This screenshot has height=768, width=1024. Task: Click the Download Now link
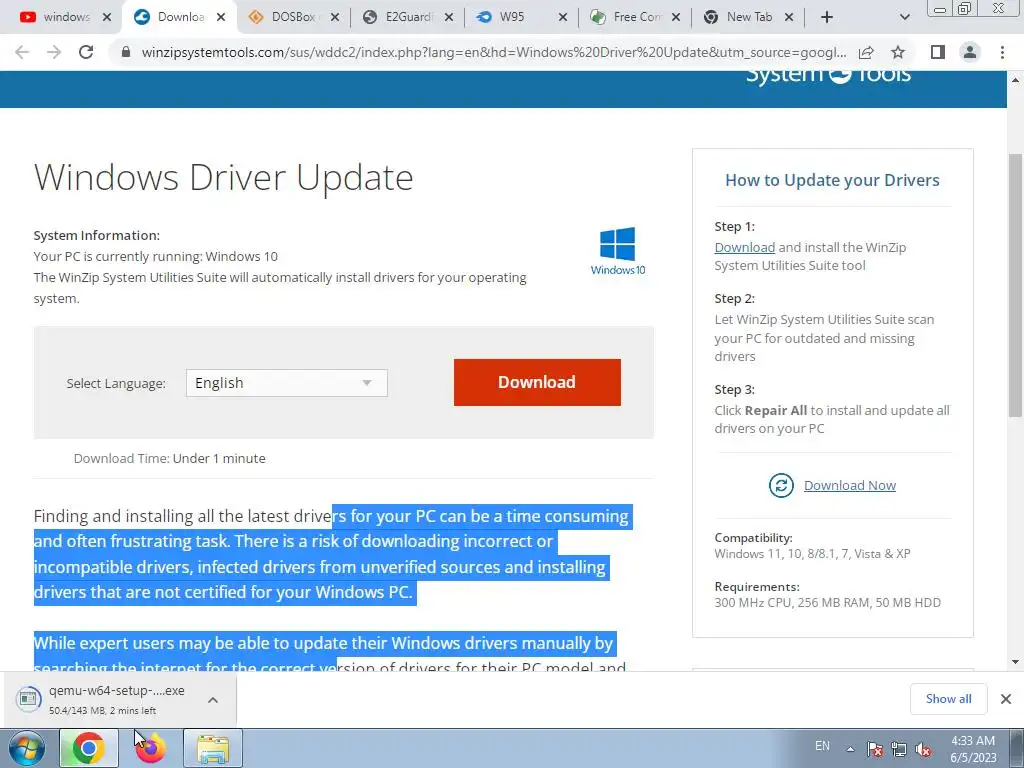850,485
